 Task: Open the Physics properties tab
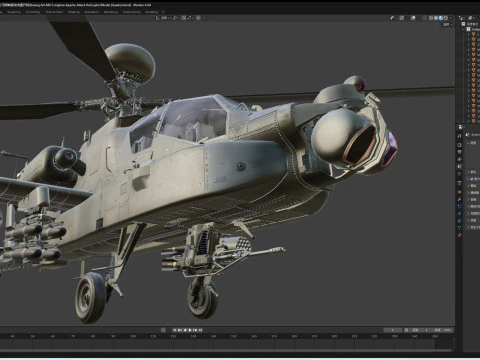point(459,213)
